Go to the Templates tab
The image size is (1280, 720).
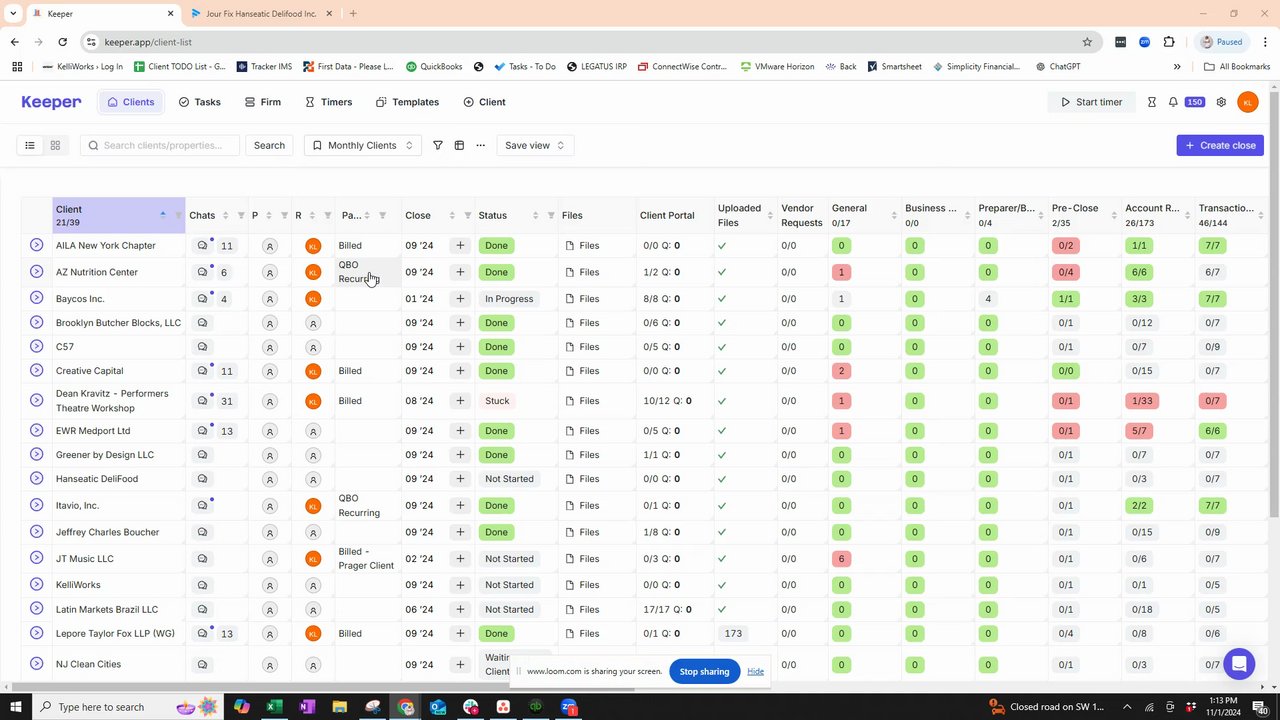point(407,102)
